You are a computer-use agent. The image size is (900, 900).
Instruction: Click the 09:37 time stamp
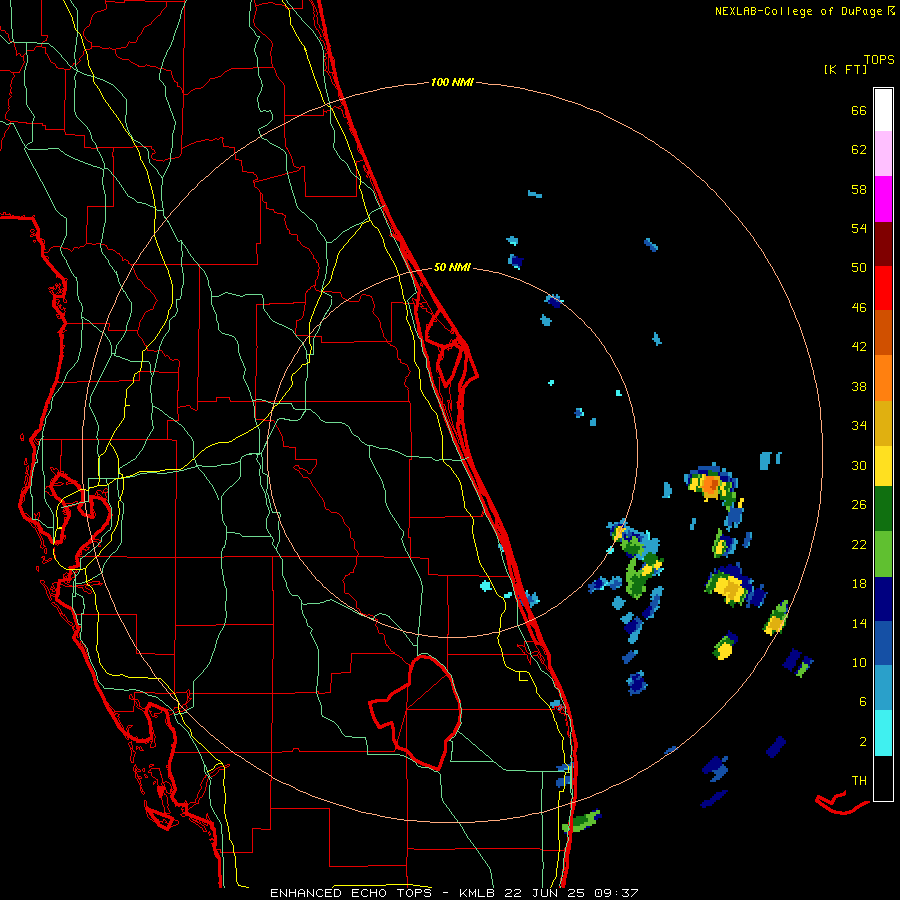coord(616,893)
